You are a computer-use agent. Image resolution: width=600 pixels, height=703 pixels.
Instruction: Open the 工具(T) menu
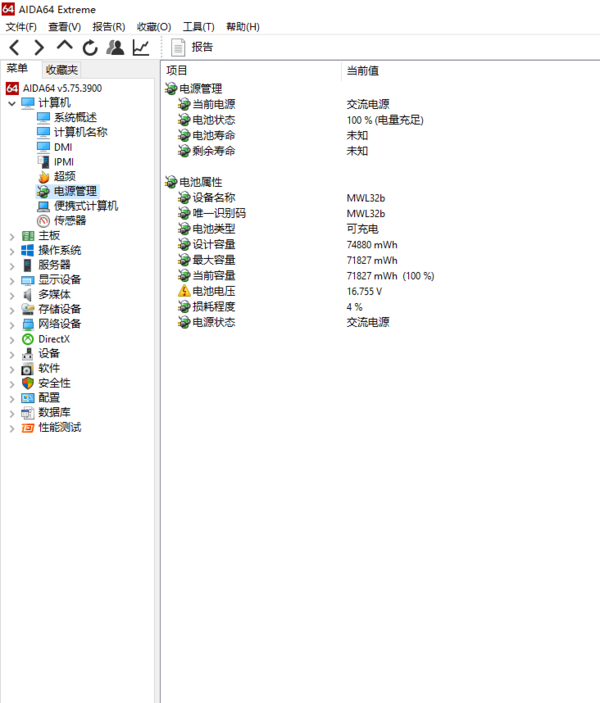coord(199,27)
